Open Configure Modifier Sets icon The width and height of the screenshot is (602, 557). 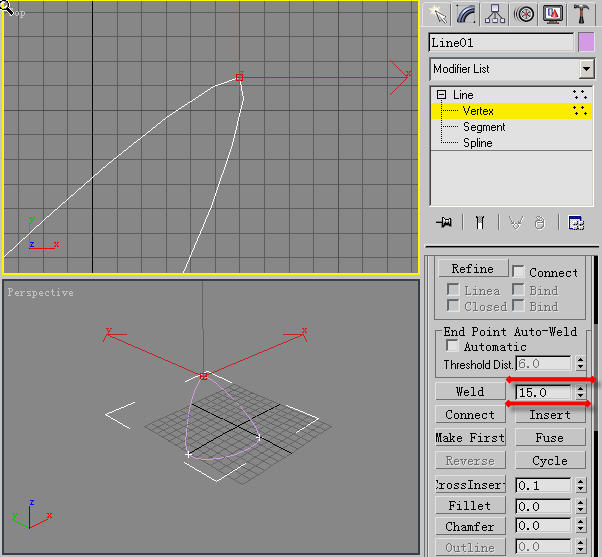[576, 223]
